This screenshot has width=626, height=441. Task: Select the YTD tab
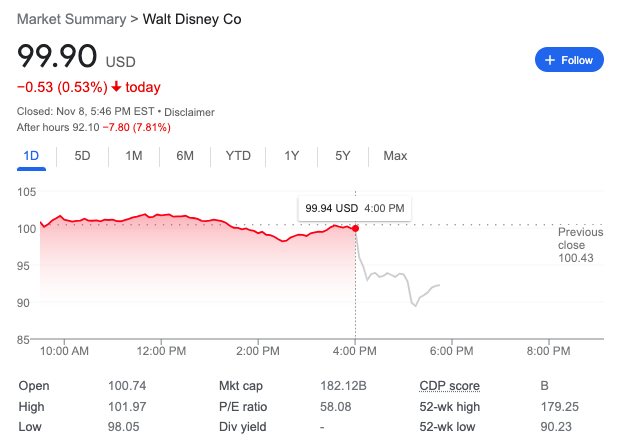click(x=238, y=156)
